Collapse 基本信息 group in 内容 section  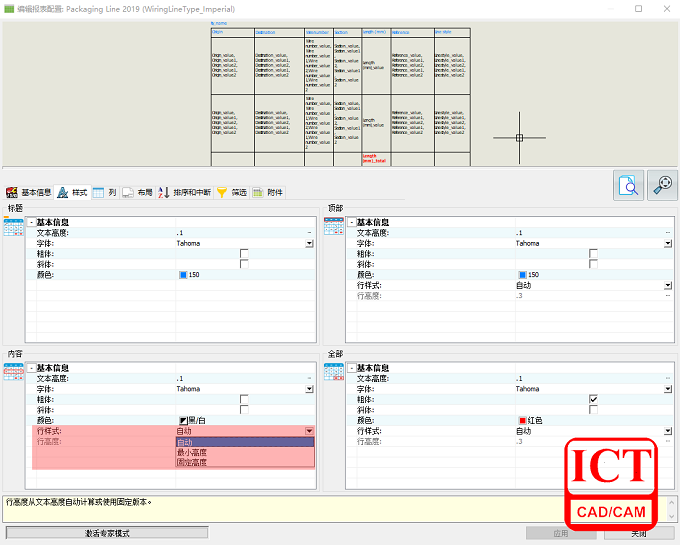click(31, 368)
